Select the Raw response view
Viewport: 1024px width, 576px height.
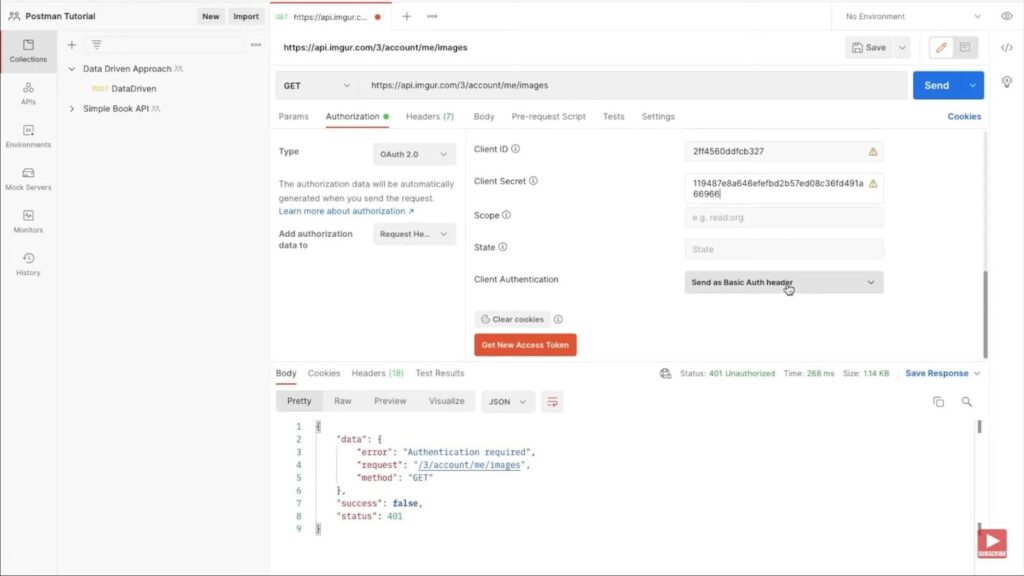click(343, 401)
